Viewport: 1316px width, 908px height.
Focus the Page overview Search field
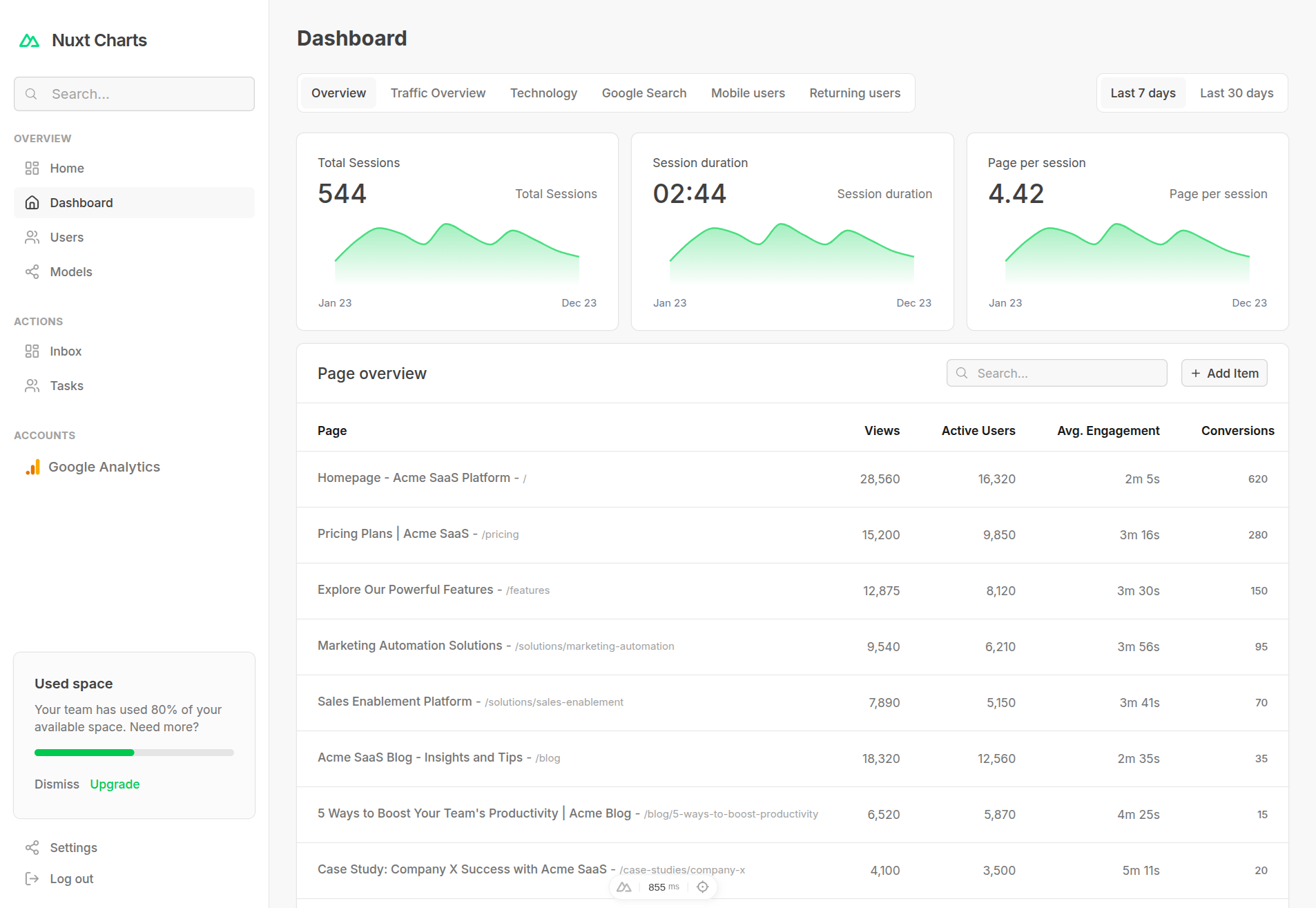coord(1056,374)
